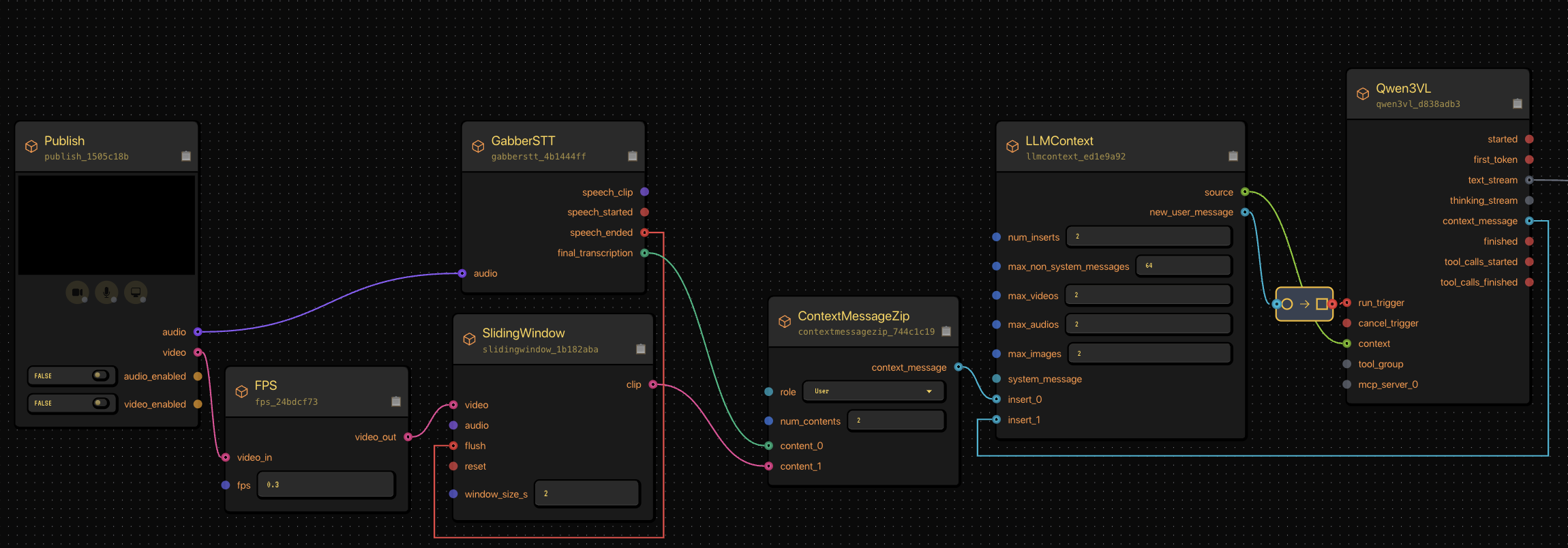Click the Qwen3VL node title

pos(1403,89)
